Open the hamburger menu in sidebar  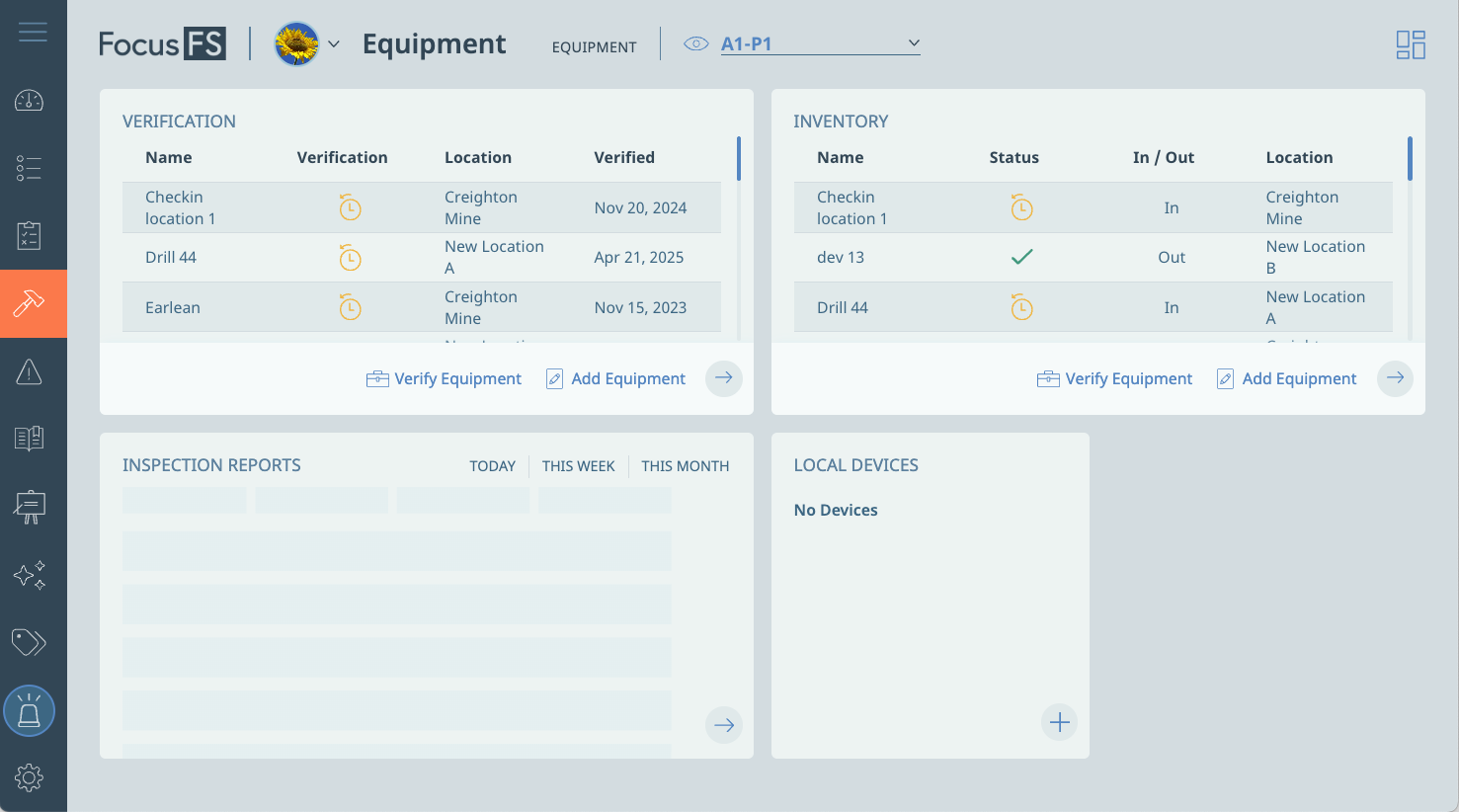point(33,33)
